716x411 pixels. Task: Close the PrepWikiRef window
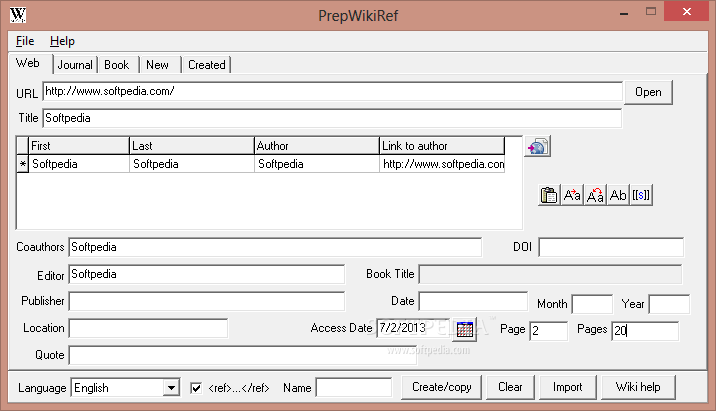(686, 11)
